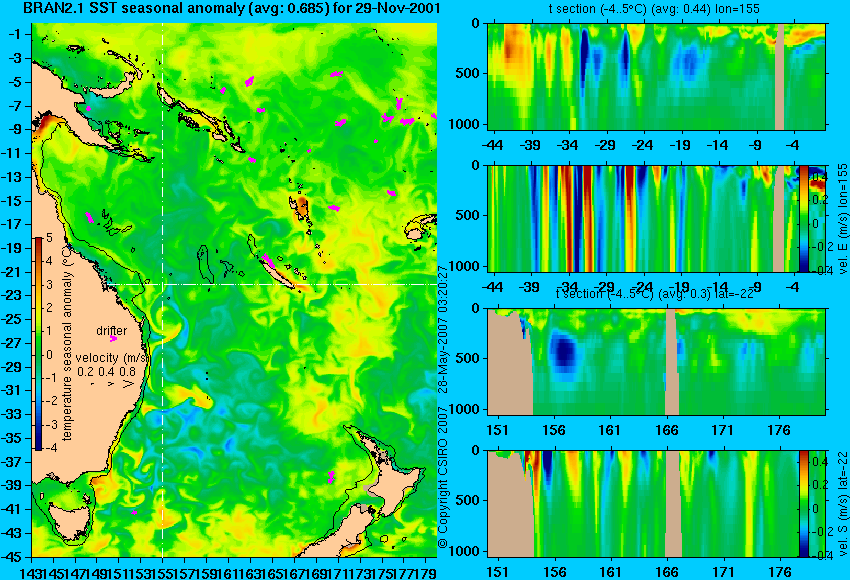The height and width of the screenshot is (580, 850).
Task: Click the warm red anomaly over Vanuatu islands
Action: (300, 210)
